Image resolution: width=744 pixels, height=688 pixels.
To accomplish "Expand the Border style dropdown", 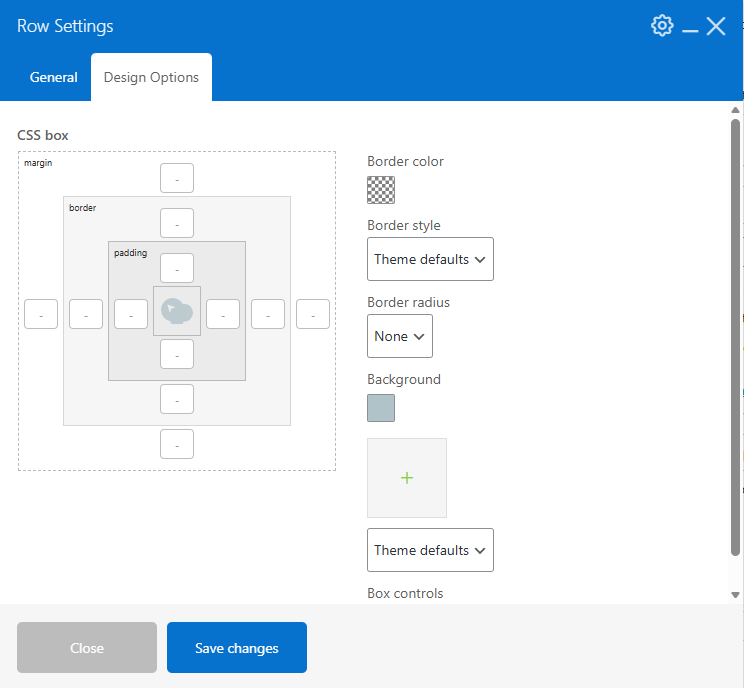I will (430, 259).
